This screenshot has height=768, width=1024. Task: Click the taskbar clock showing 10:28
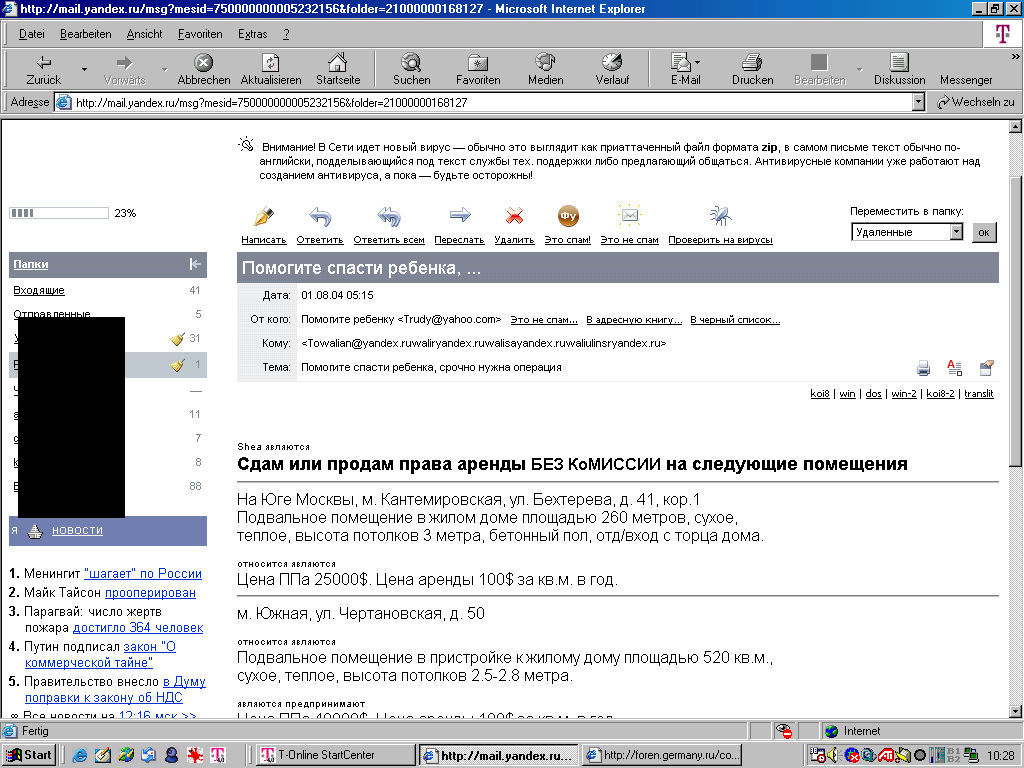tap(1000, 755)
